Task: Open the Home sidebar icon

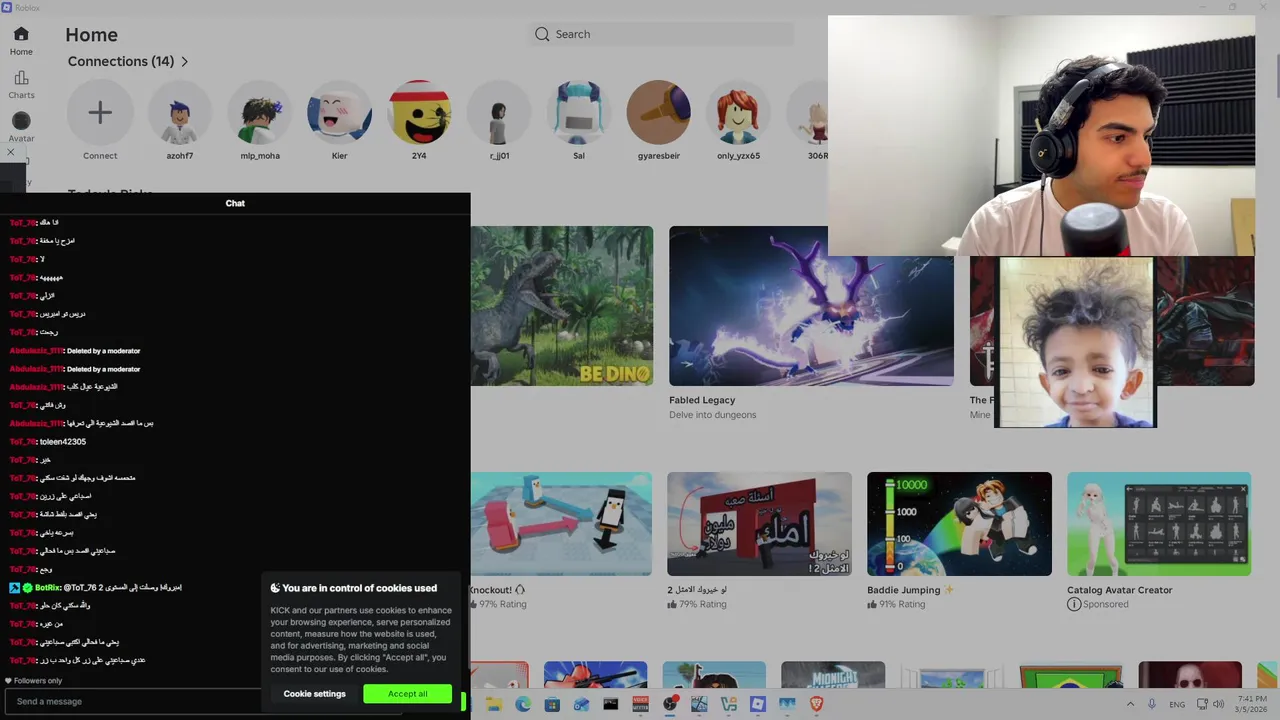Action: (x=21, y=34)
